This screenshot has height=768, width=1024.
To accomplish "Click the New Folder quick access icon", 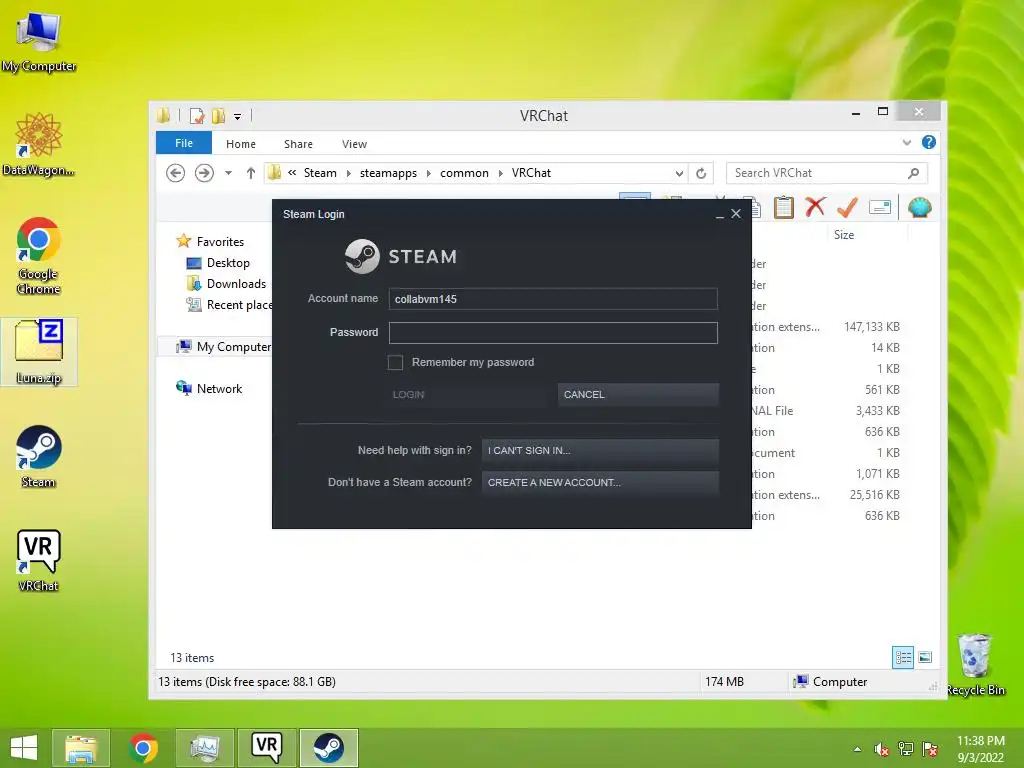I will click(x=218, y=116).
